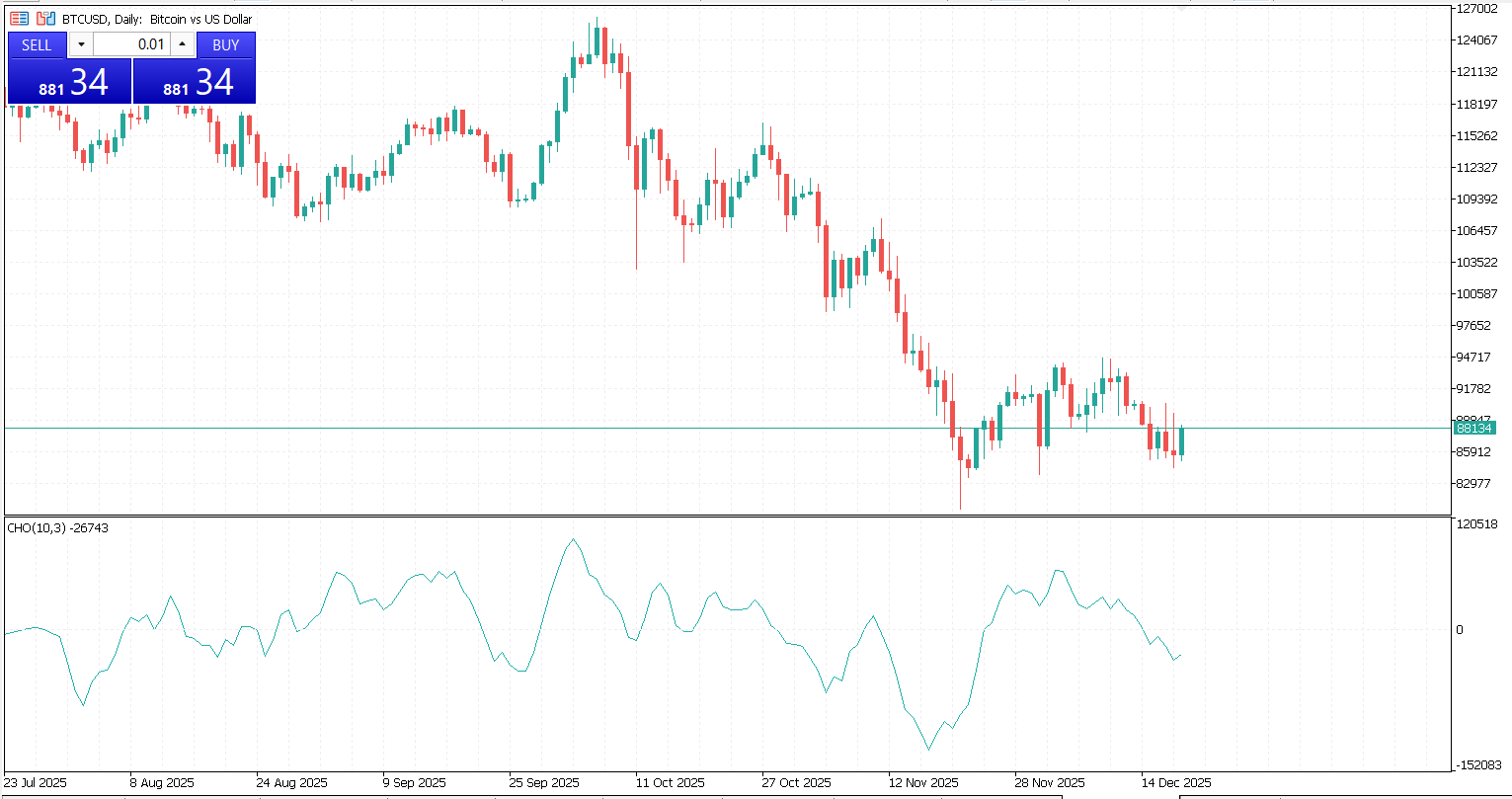Click the 100587 price scale label

pos(1477,293)
